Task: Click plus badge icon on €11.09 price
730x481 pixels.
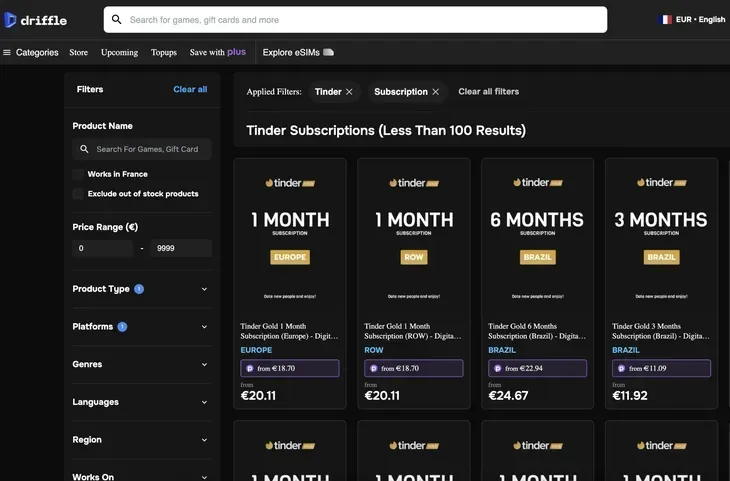Action: (621, 368)
